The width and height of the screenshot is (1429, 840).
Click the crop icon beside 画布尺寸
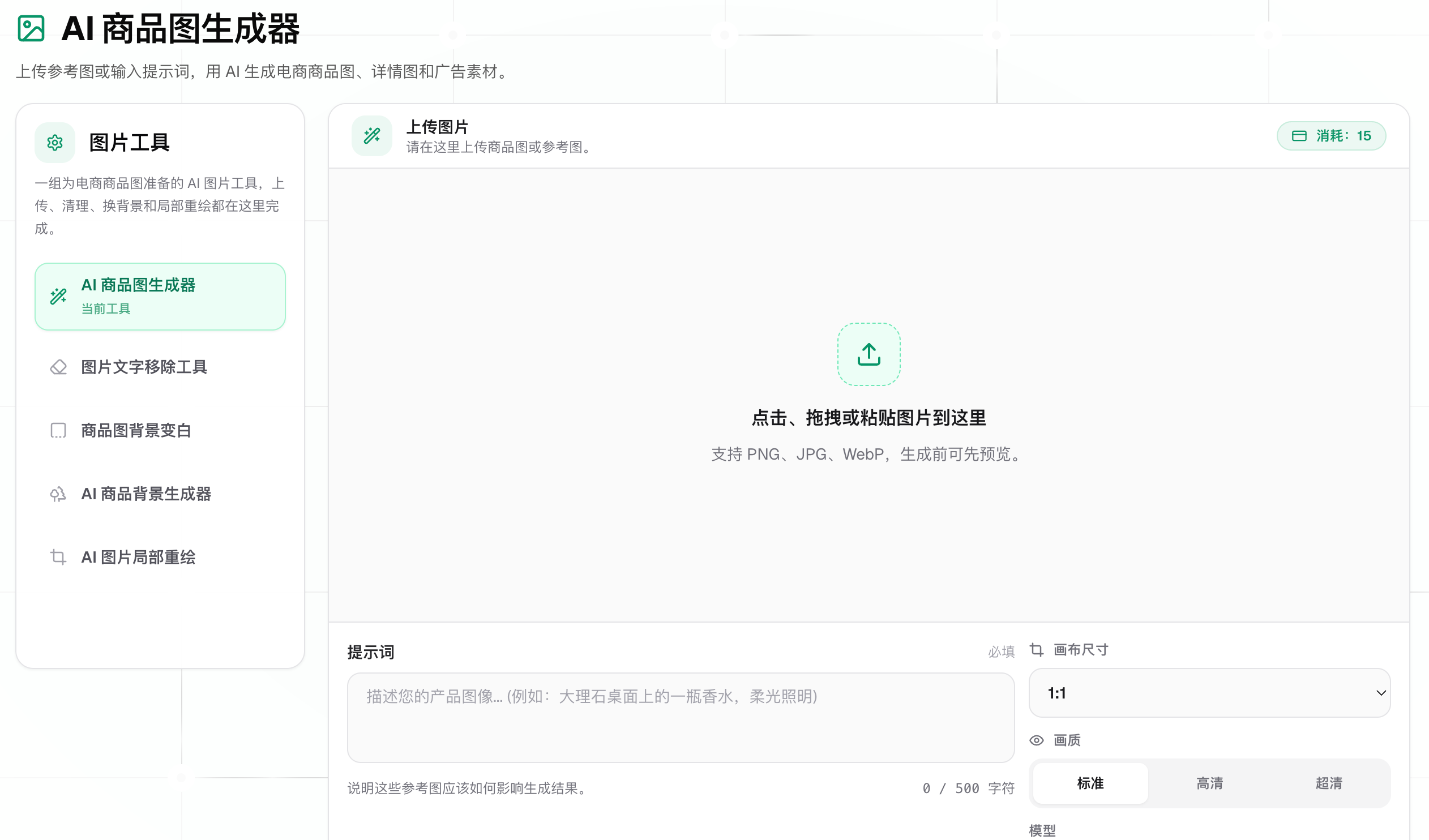point(1037,650)
